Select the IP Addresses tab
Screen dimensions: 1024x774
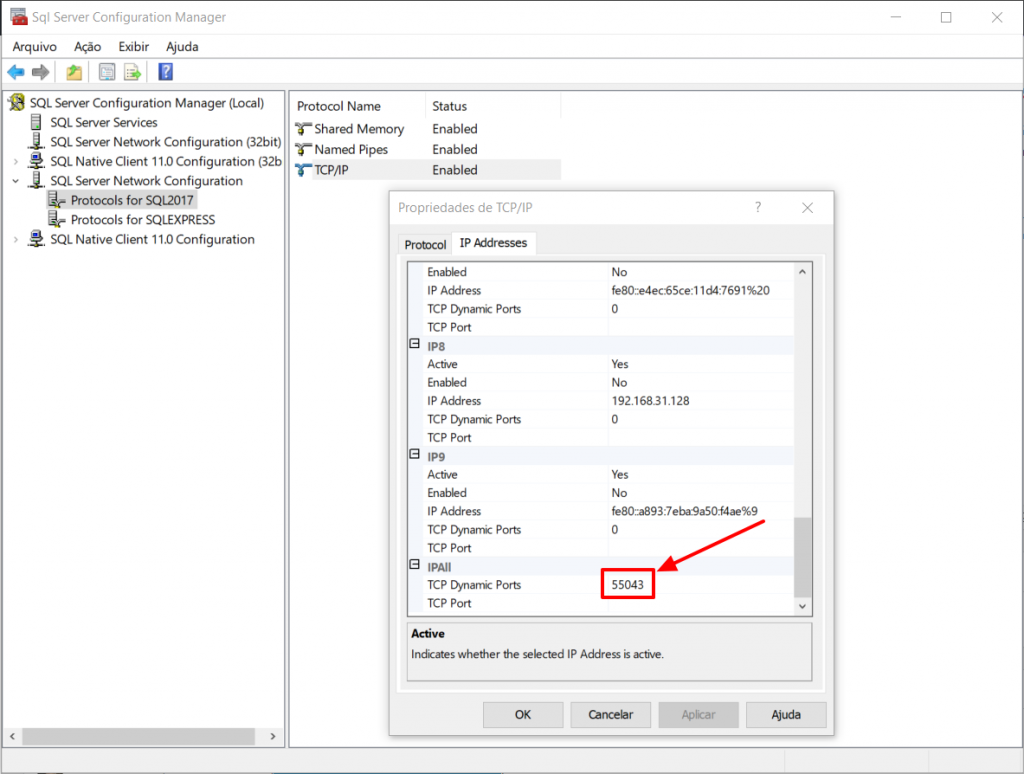[x=493, y=242]
